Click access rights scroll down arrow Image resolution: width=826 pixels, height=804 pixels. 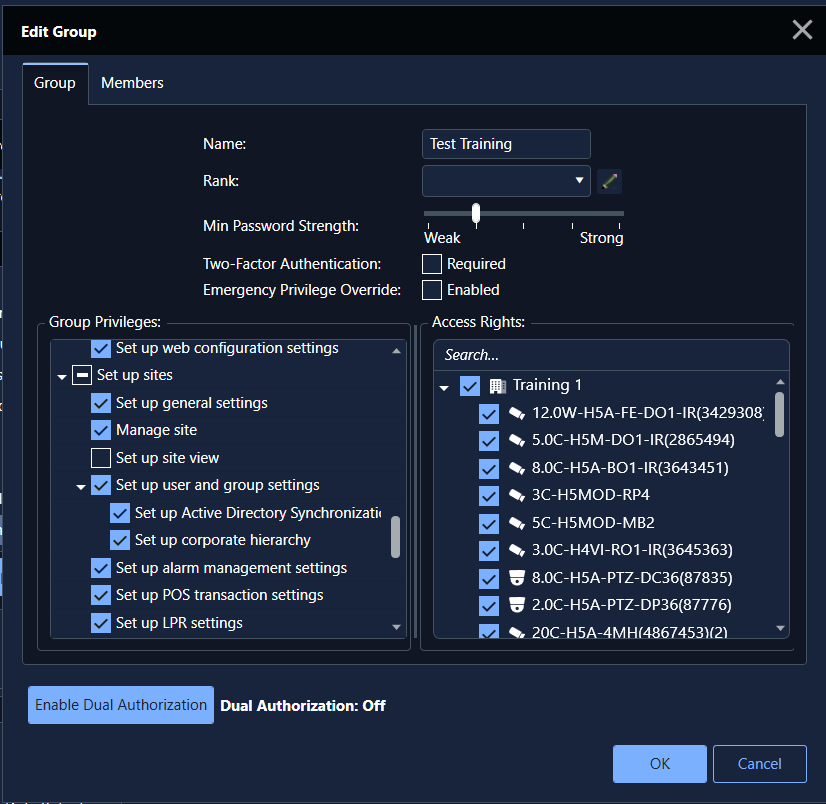781,628
